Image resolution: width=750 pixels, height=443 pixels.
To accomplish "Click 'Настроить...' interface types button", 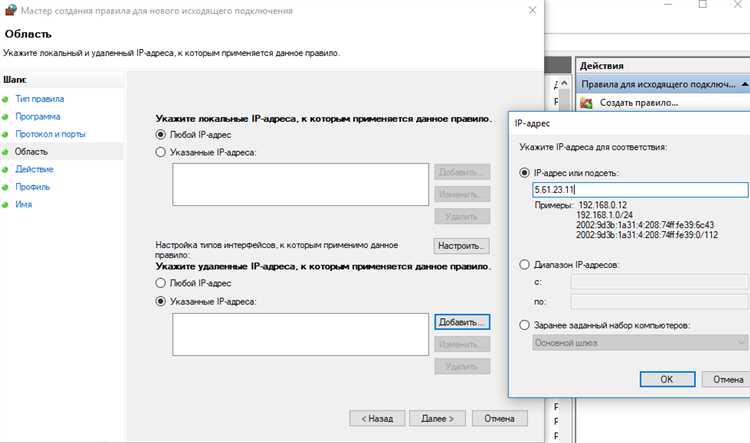I will [x=462, y=246].
